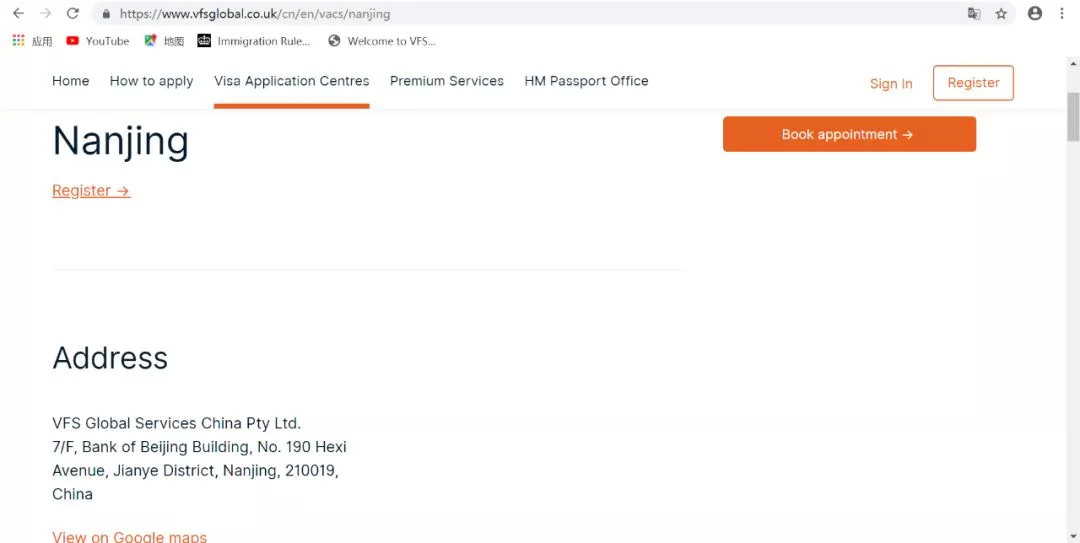Click the padlock site info icon
Screen dimensions: 1080x543
(106, 14)
